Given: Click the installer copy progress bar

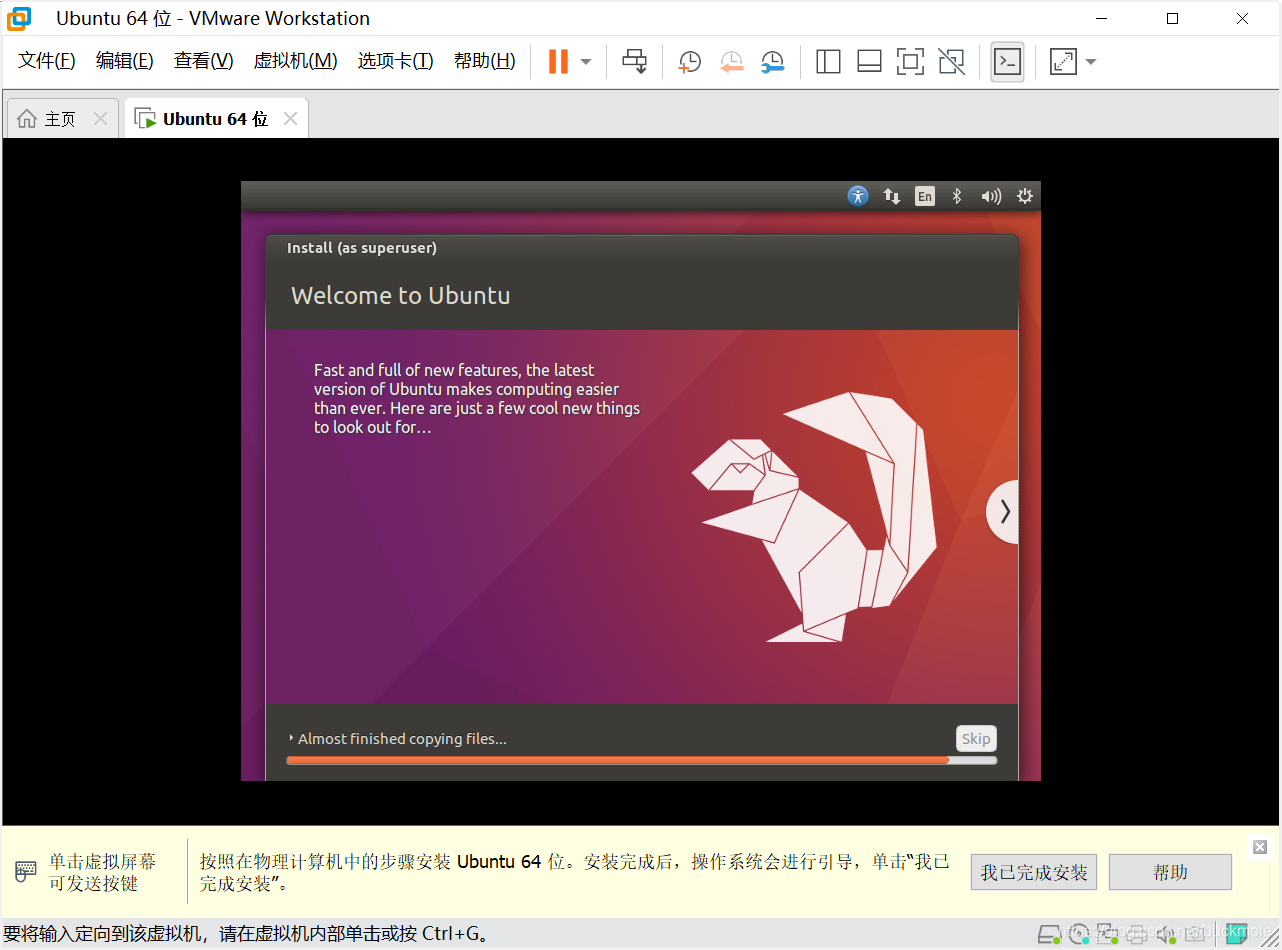Looking at the screenshot, I should click(641, 761).
